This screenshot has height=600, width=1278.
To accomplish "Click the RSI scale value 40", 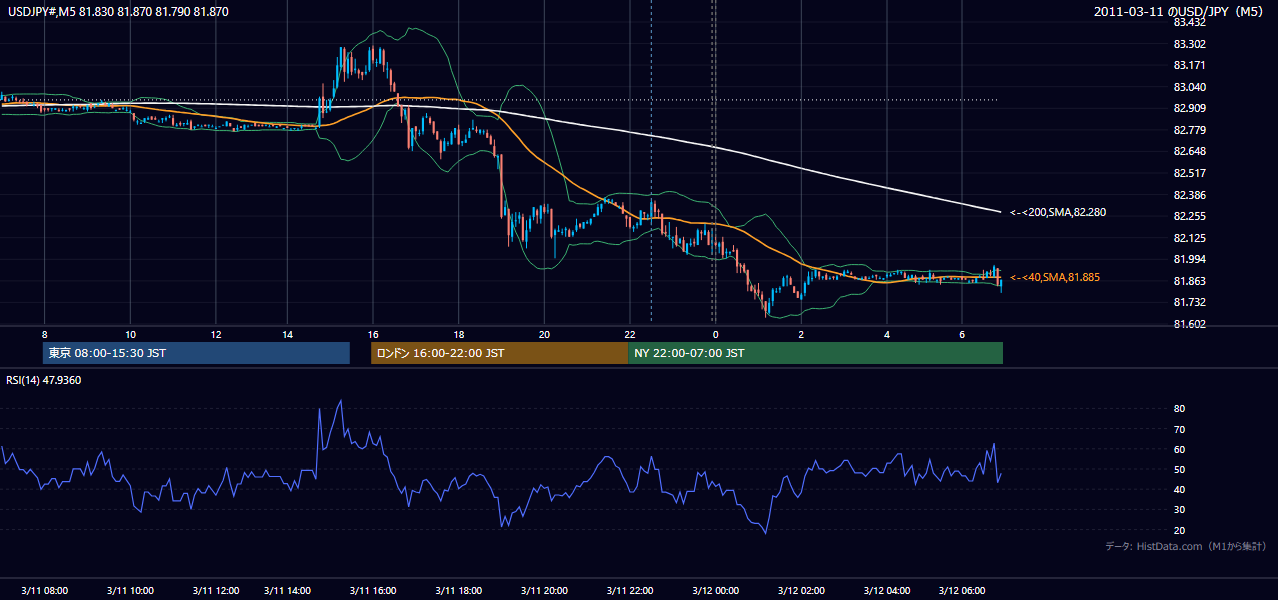I will point(1179,489).
